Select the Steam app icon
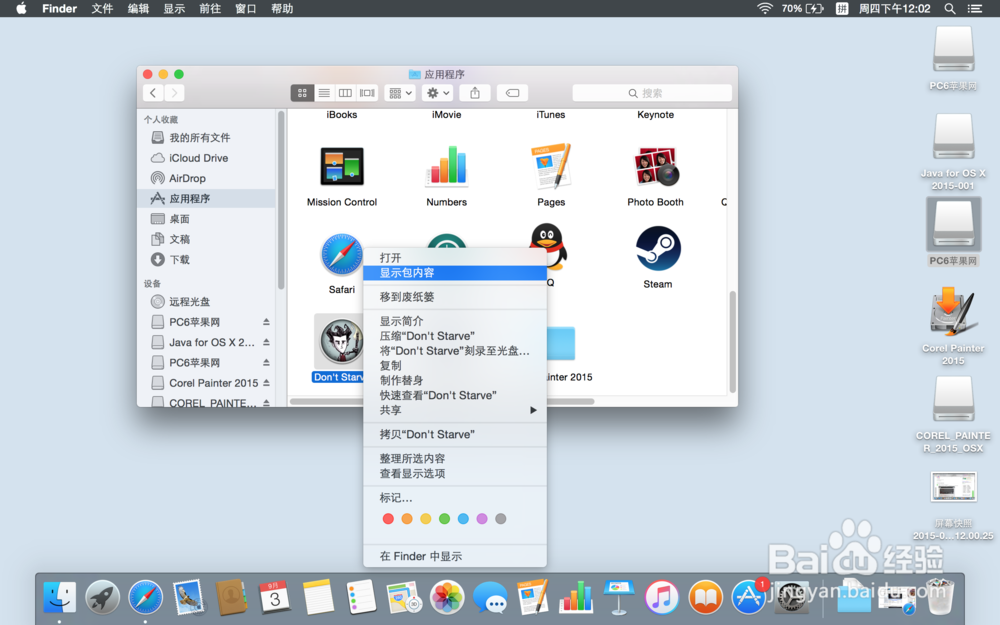Image resolution: width=1000 pixels, height=625 pixels. point(658,248)
